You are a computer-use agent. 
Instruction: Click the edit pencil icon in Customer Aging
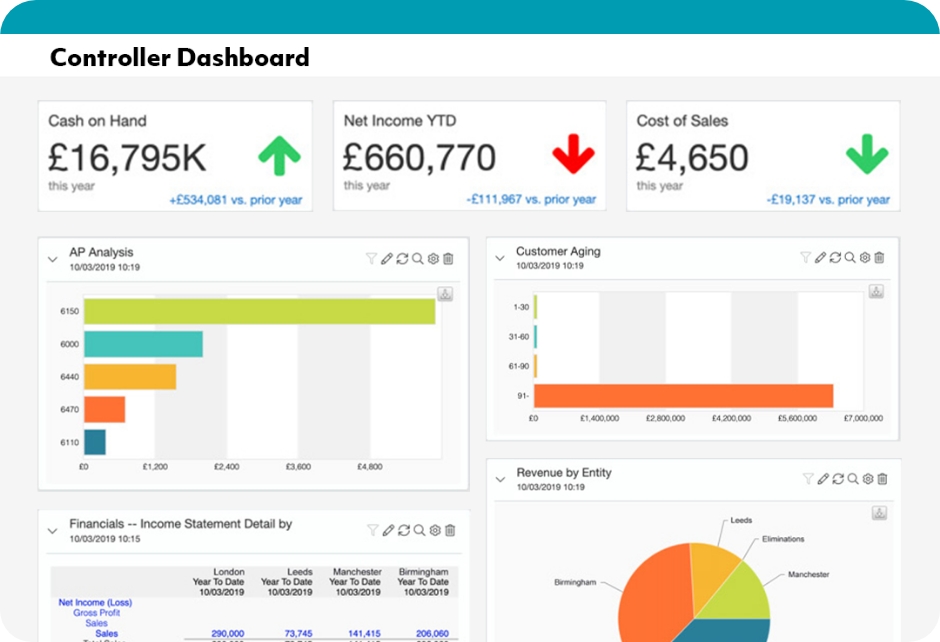coord(820,258)
